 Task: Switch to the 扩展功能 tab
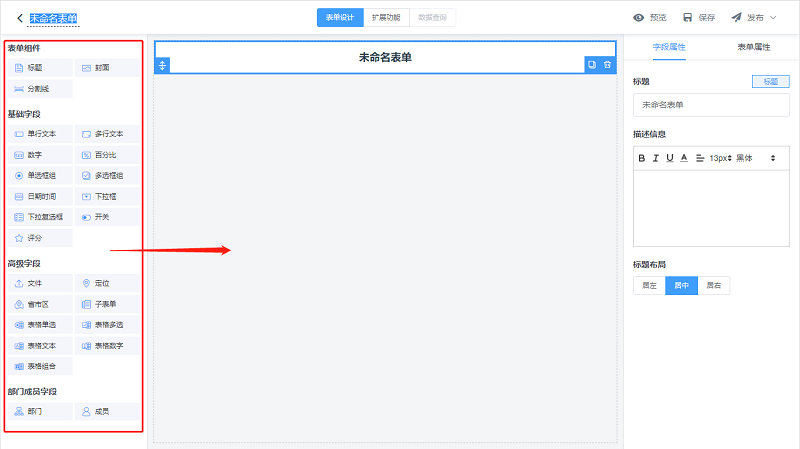[x=386, y=18]
